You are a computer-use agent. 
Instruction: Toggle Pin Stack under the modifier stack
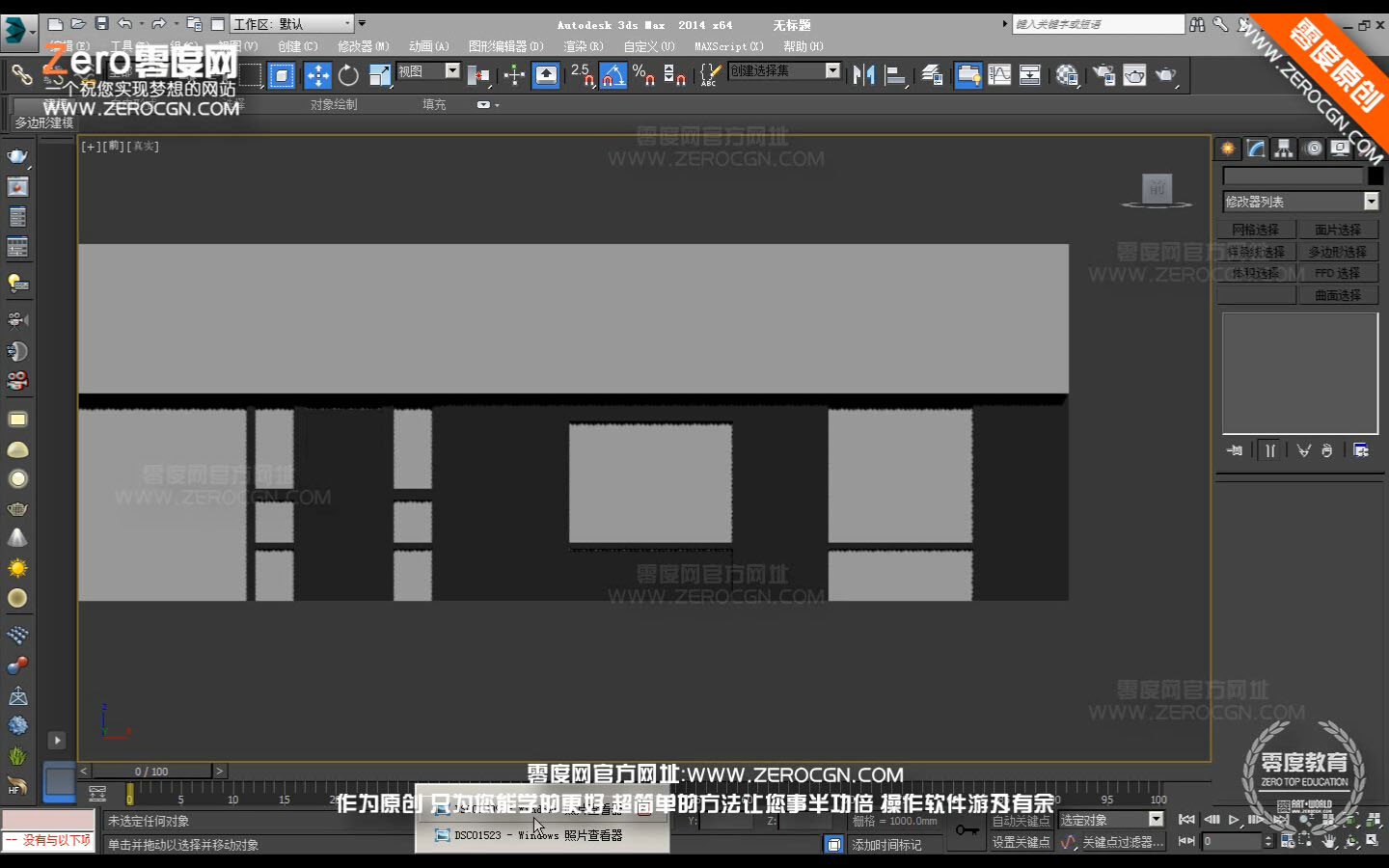click(x=1235, y=450)
